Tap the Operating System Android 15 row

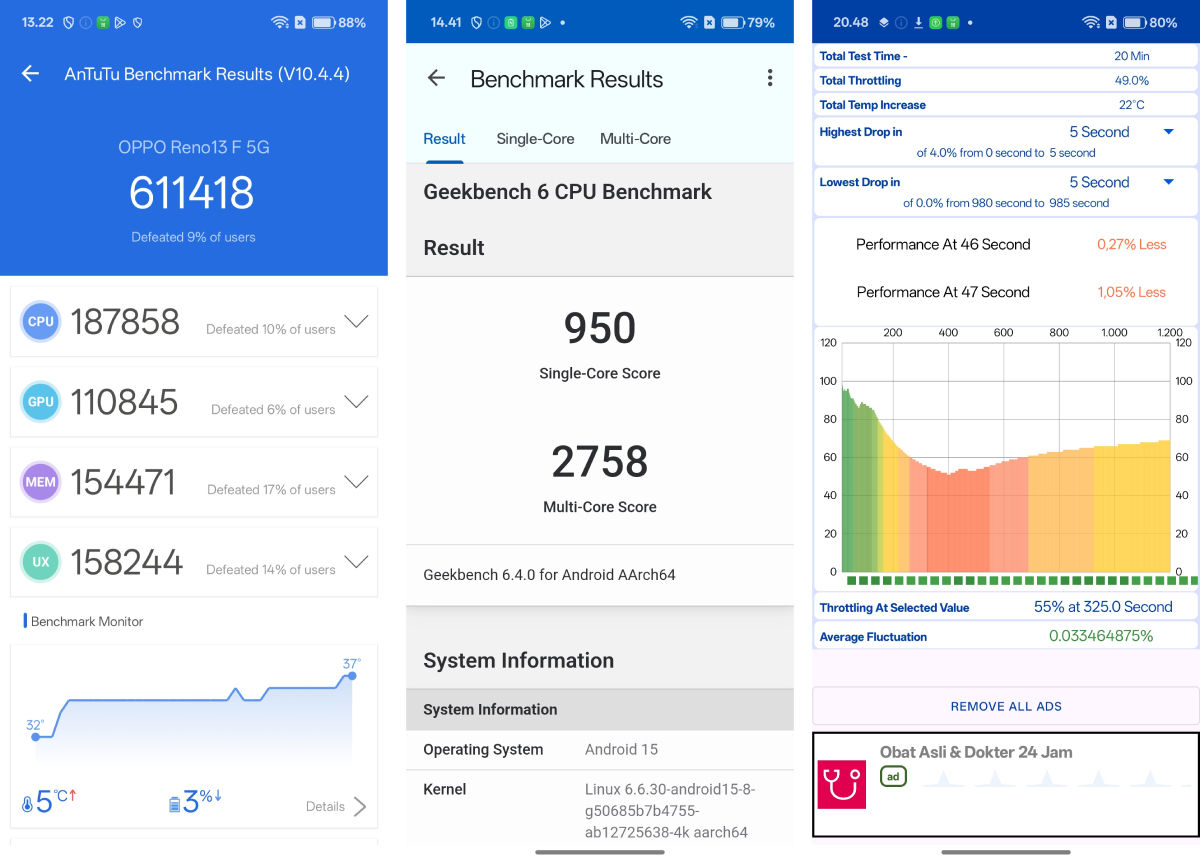tap(600, 749)
